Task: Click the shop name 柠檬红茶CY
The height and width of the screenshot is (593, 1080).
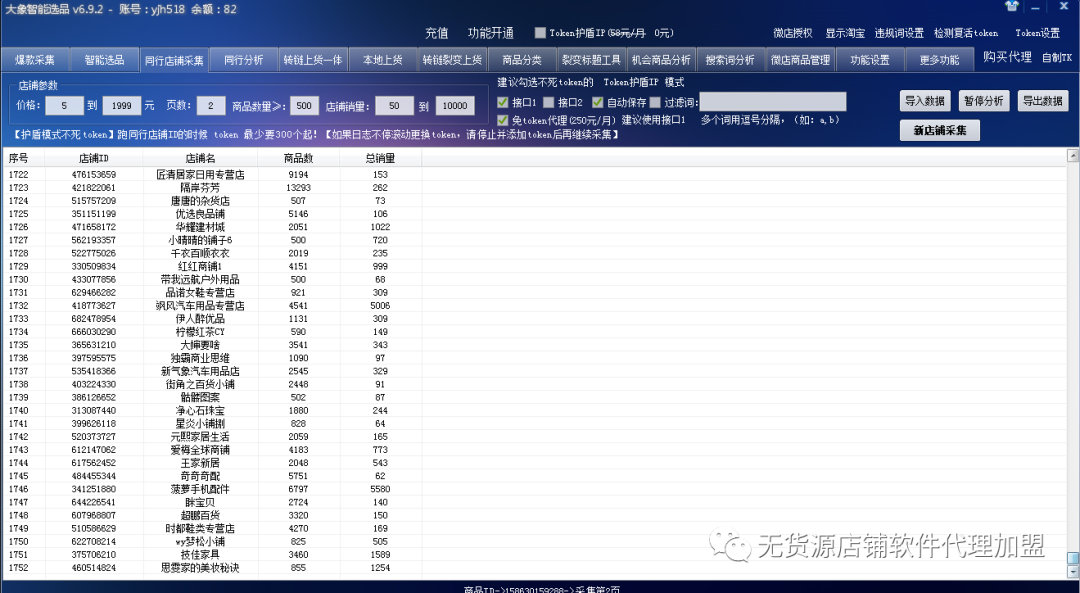Action: [200, 332]
